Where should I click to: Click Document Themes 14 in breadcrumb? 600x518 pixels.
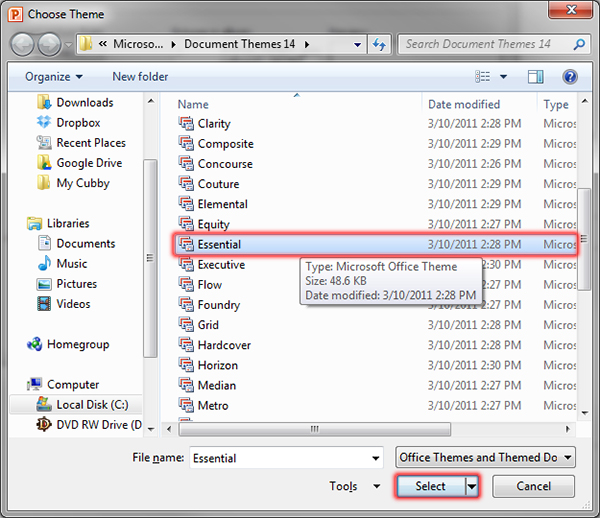240,44
